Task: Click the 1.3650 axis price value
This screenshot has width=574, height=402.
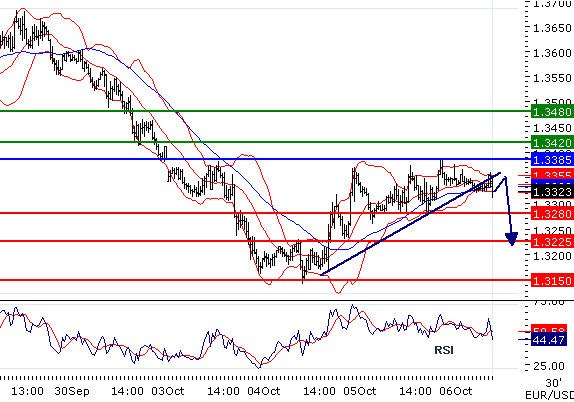Action: click(x=552, y=28)
